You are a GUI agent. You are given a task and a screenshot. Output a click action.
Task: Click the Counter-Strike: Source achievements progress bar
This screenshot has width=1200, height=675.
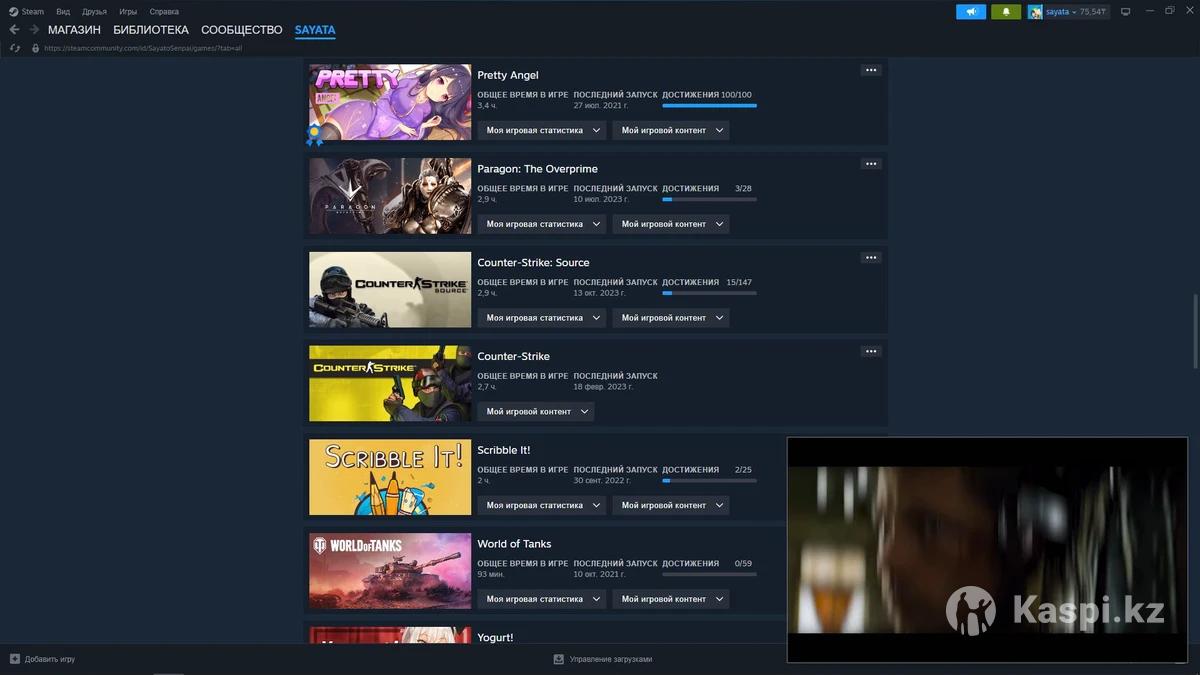click(x=709, y=293)
